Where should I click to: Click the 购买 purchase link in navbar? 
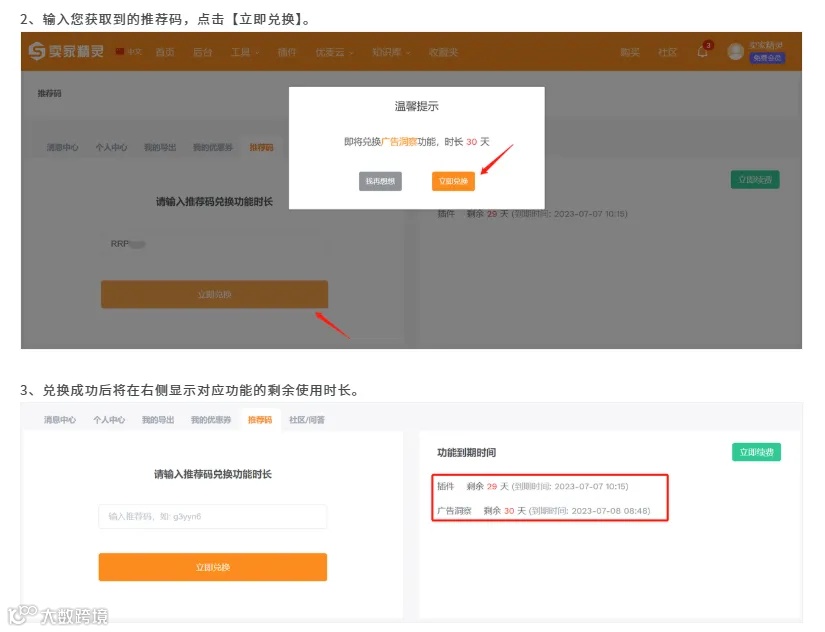(x=628, y=53)
